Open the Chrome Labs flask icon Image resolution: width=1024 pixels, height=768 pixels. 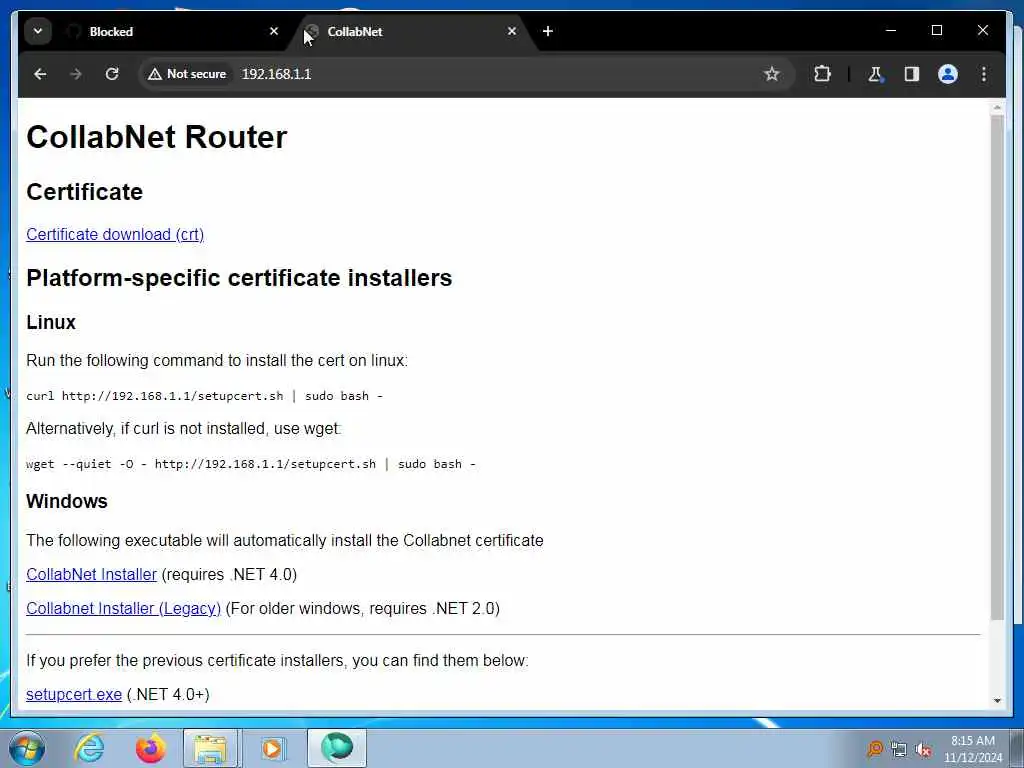875,74
